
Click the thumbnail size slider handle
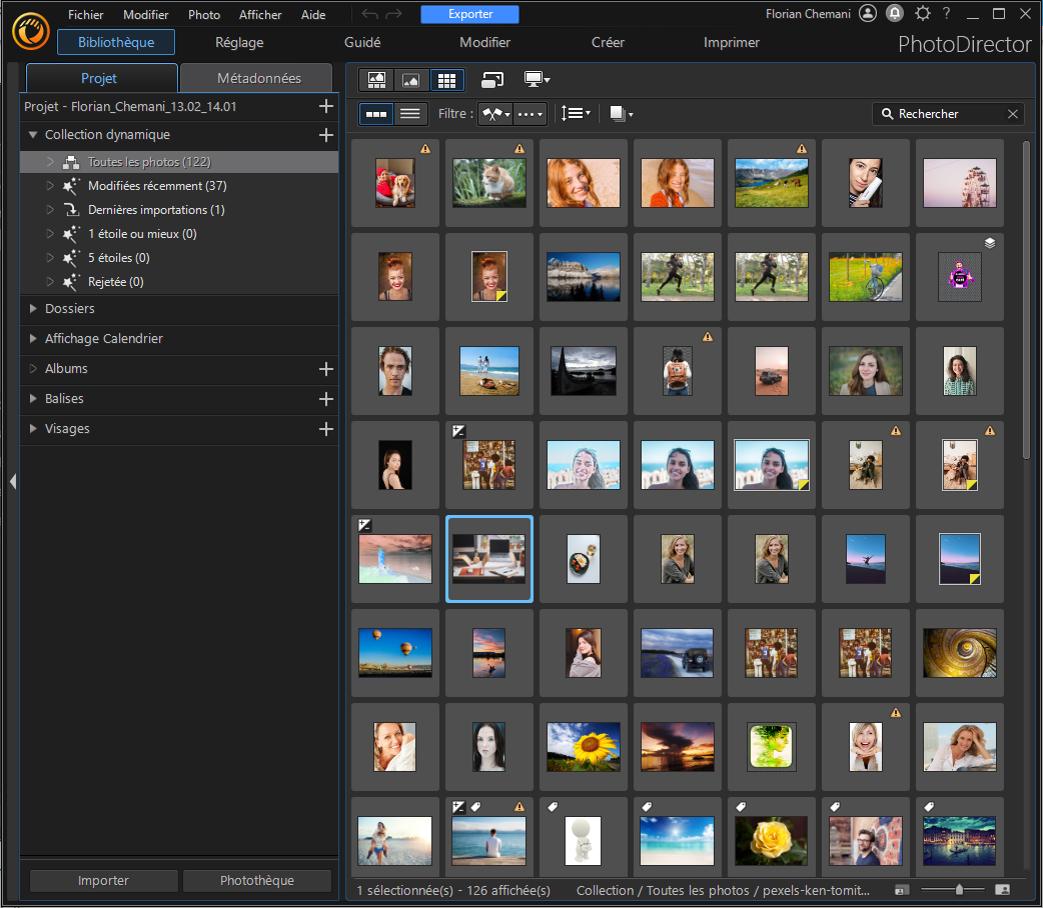pyautogui.click(x=959, y=889)
